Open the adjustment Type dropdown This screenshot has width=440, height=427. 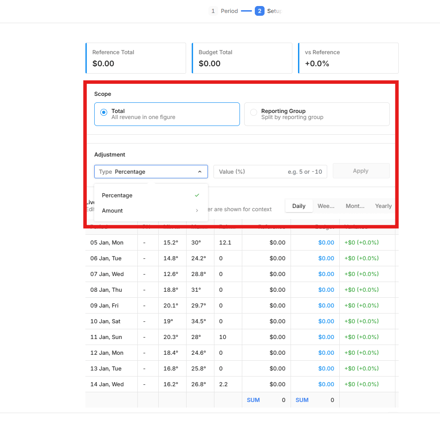[151, 172]
